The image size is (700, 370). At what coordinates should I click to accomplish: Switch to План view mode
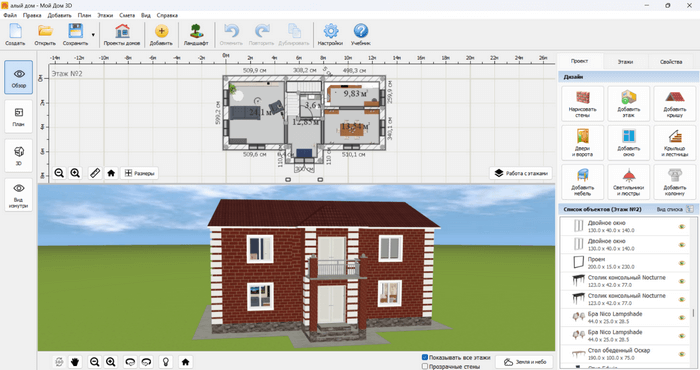pos(18,116)
